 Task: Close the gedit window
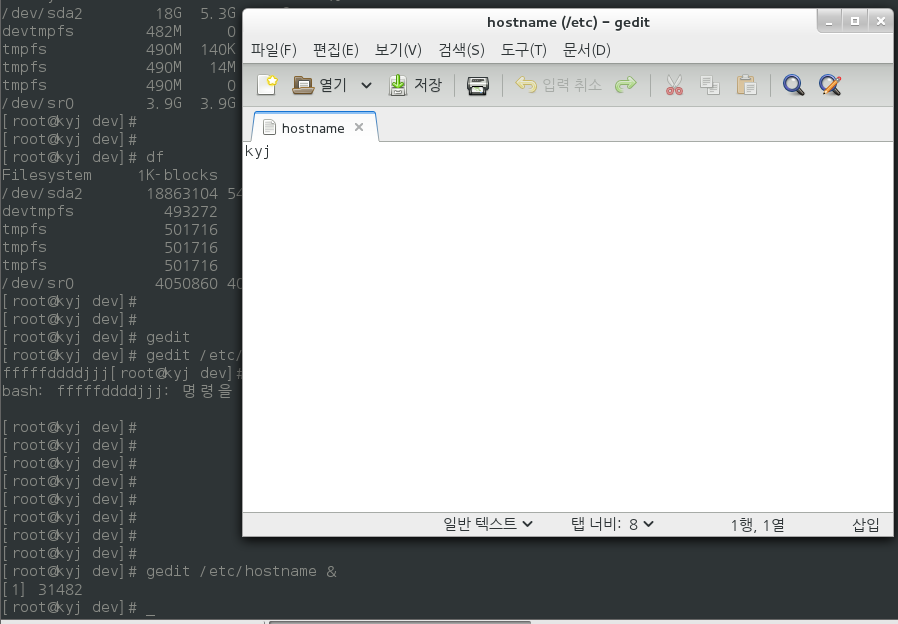pos(881,22)
